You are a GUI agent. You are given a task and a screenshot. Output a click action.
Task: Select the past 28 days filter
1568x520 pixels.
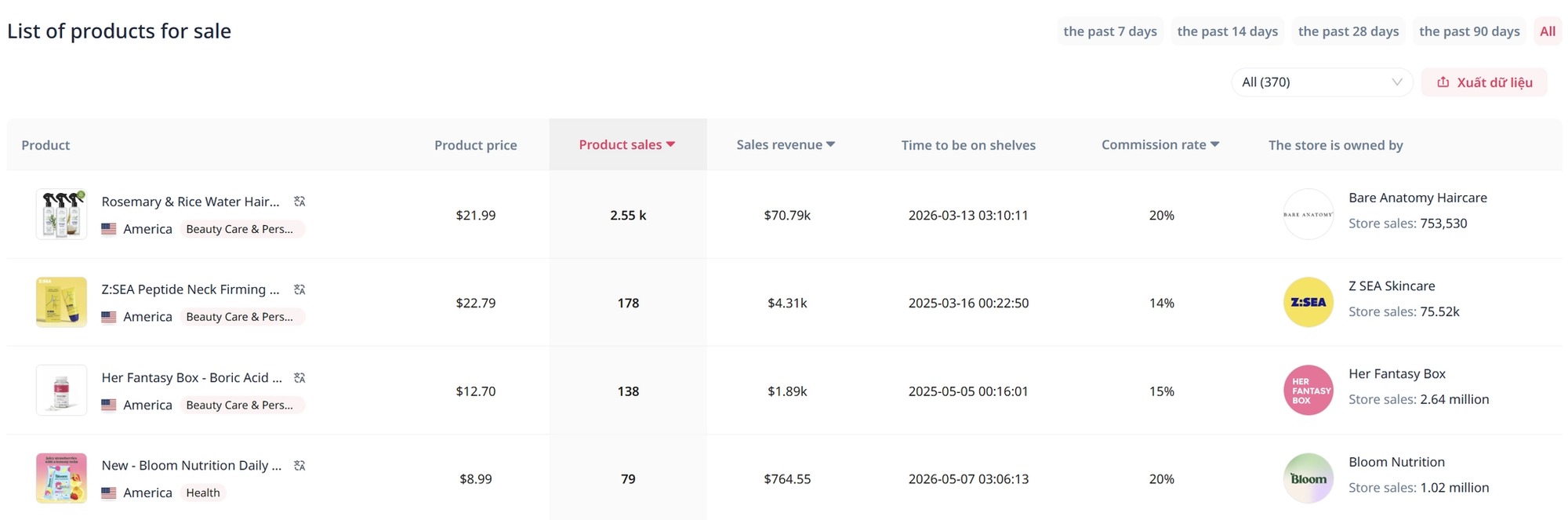(1348, 31)
